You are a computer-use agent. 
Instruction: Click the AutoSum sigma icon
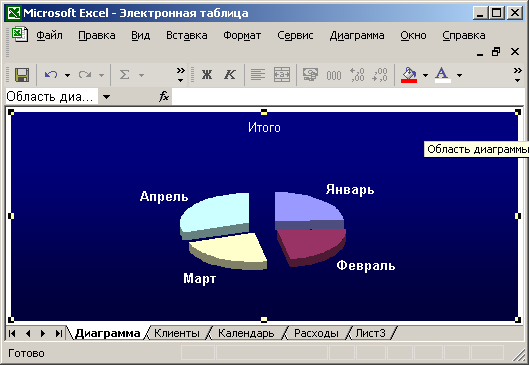[x=124, y=75]
